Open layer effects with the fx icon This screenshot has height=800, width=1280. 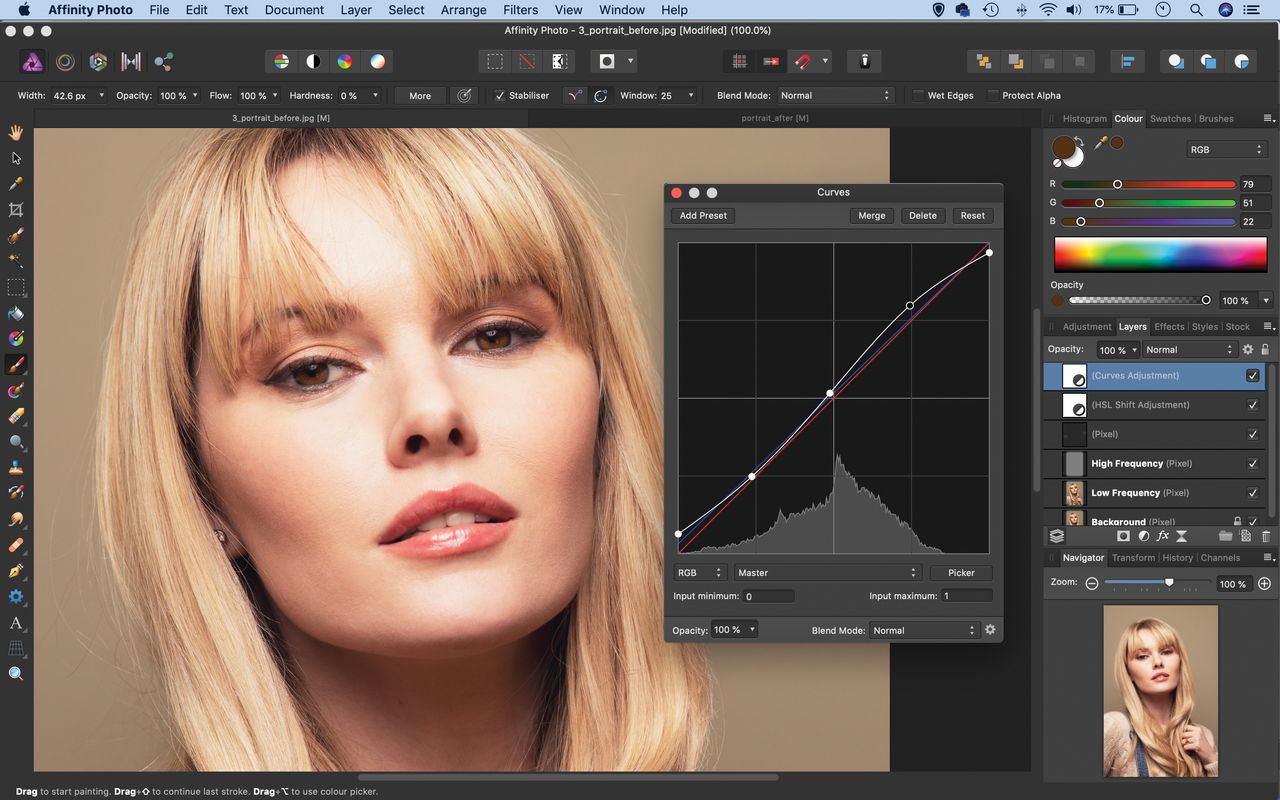[1162, 537]
